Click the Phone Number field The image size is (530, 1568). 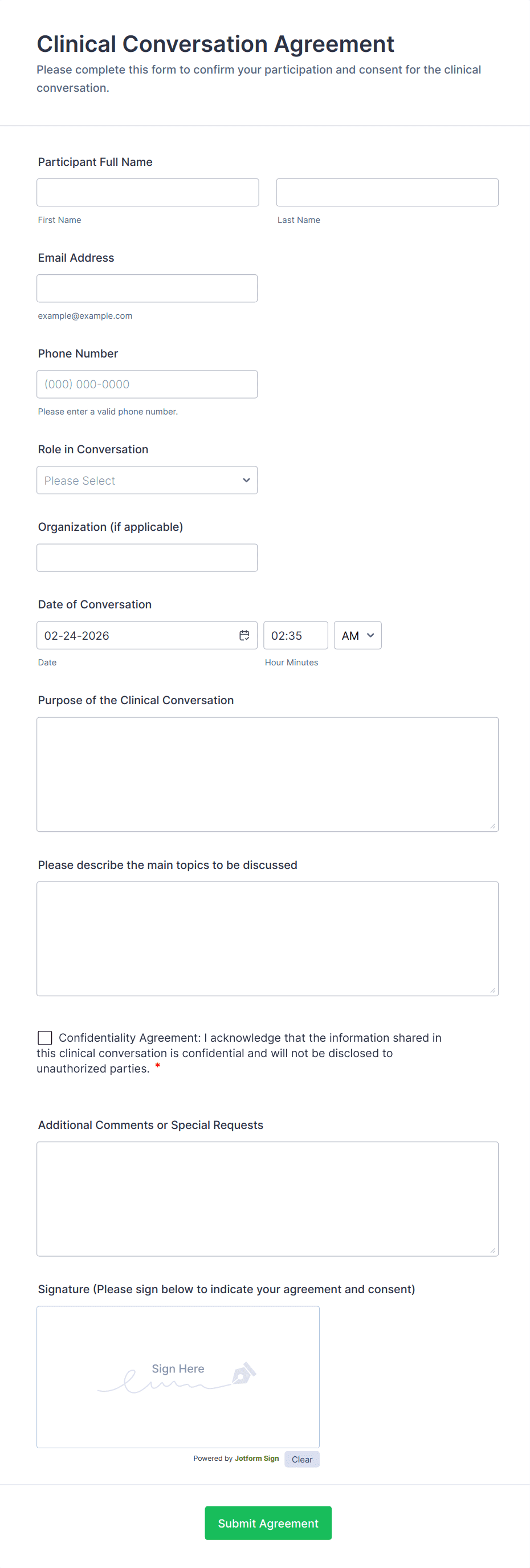(x=146, y=384)
